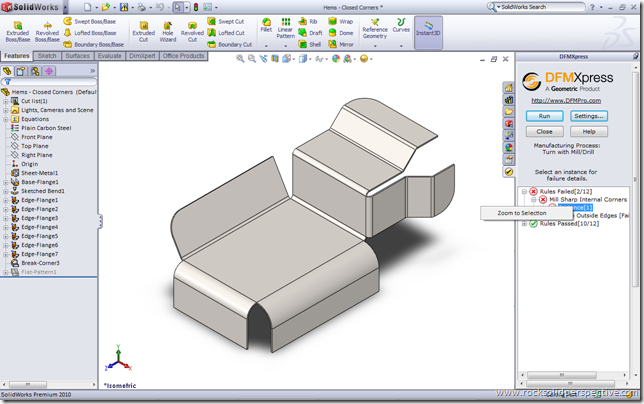
Task: Open DimXpertManager tab icon
Action: click(x=49, y=71)
